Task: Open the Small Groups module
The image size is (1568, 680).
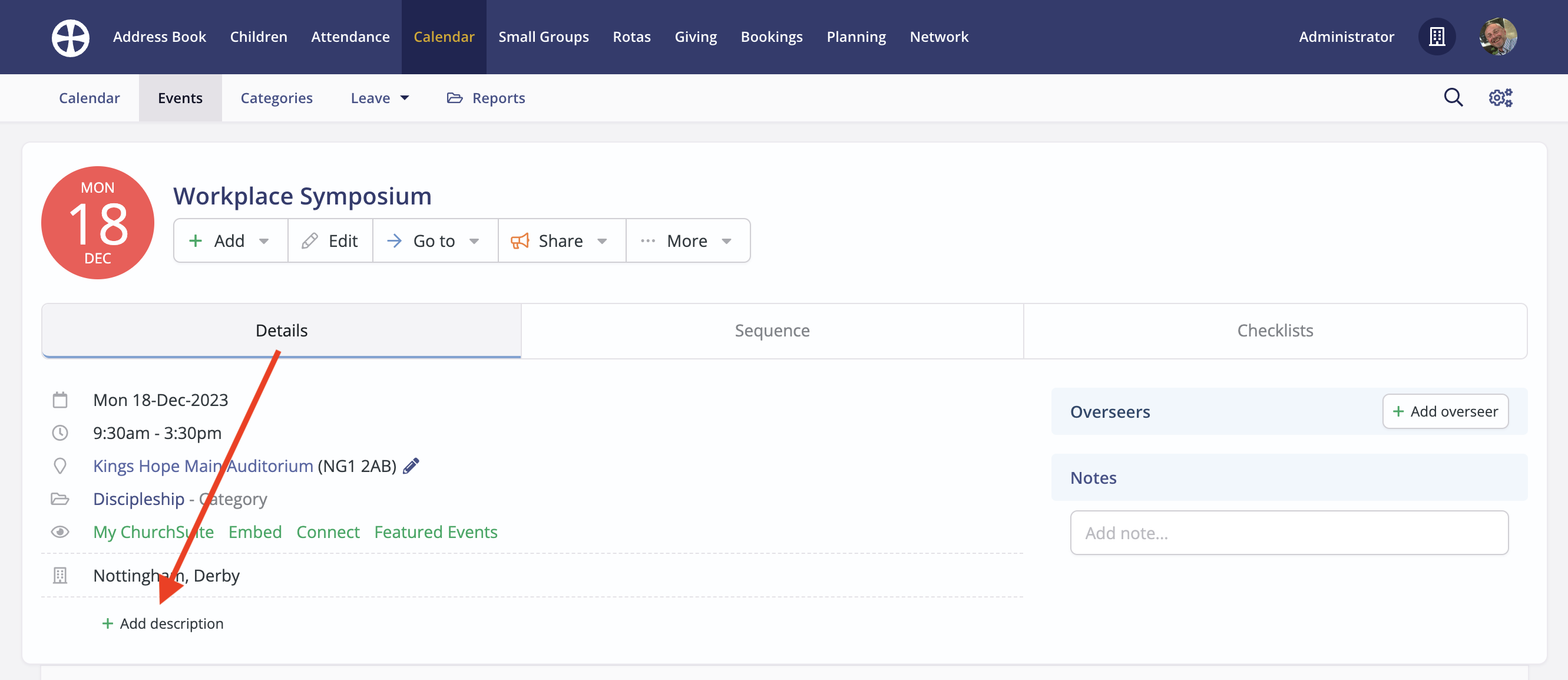Action: 543,37
